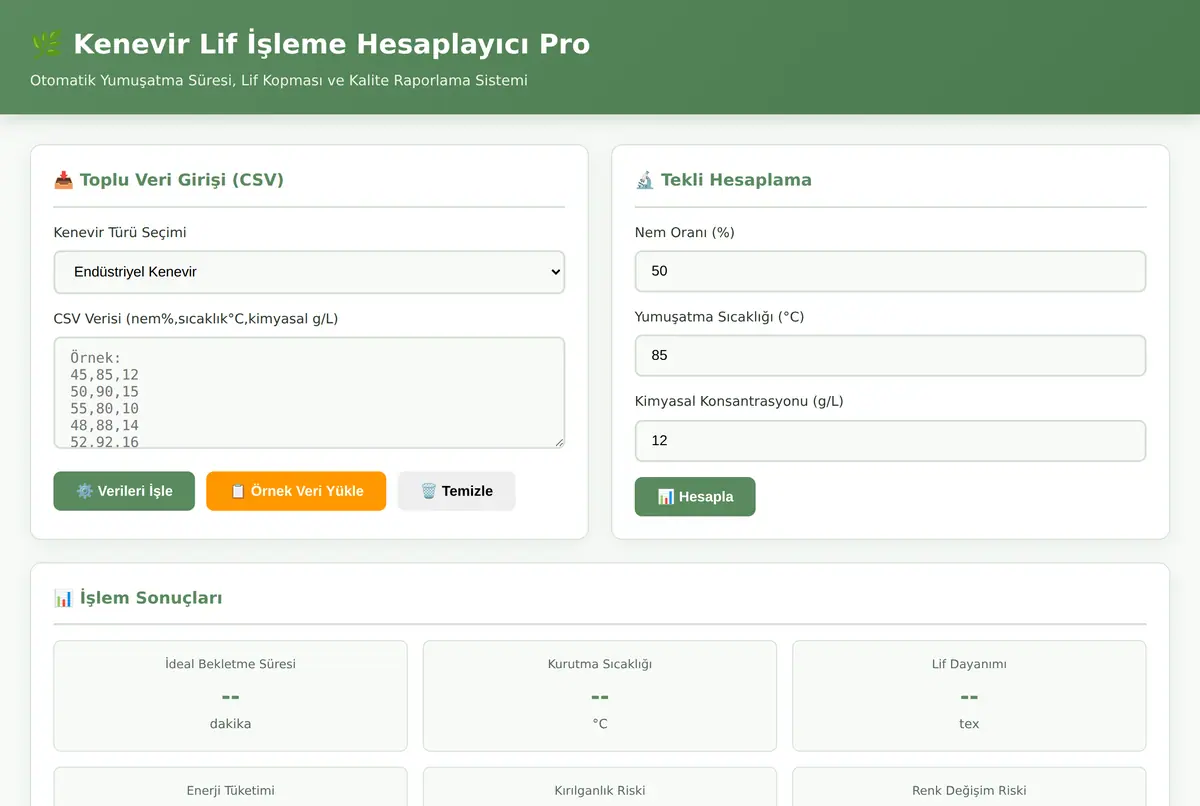Click the Kenevir Lif İşleme Hesaplayıcı Pro title
Viewport: 1200px width, 806px height.
click(331, 44)
